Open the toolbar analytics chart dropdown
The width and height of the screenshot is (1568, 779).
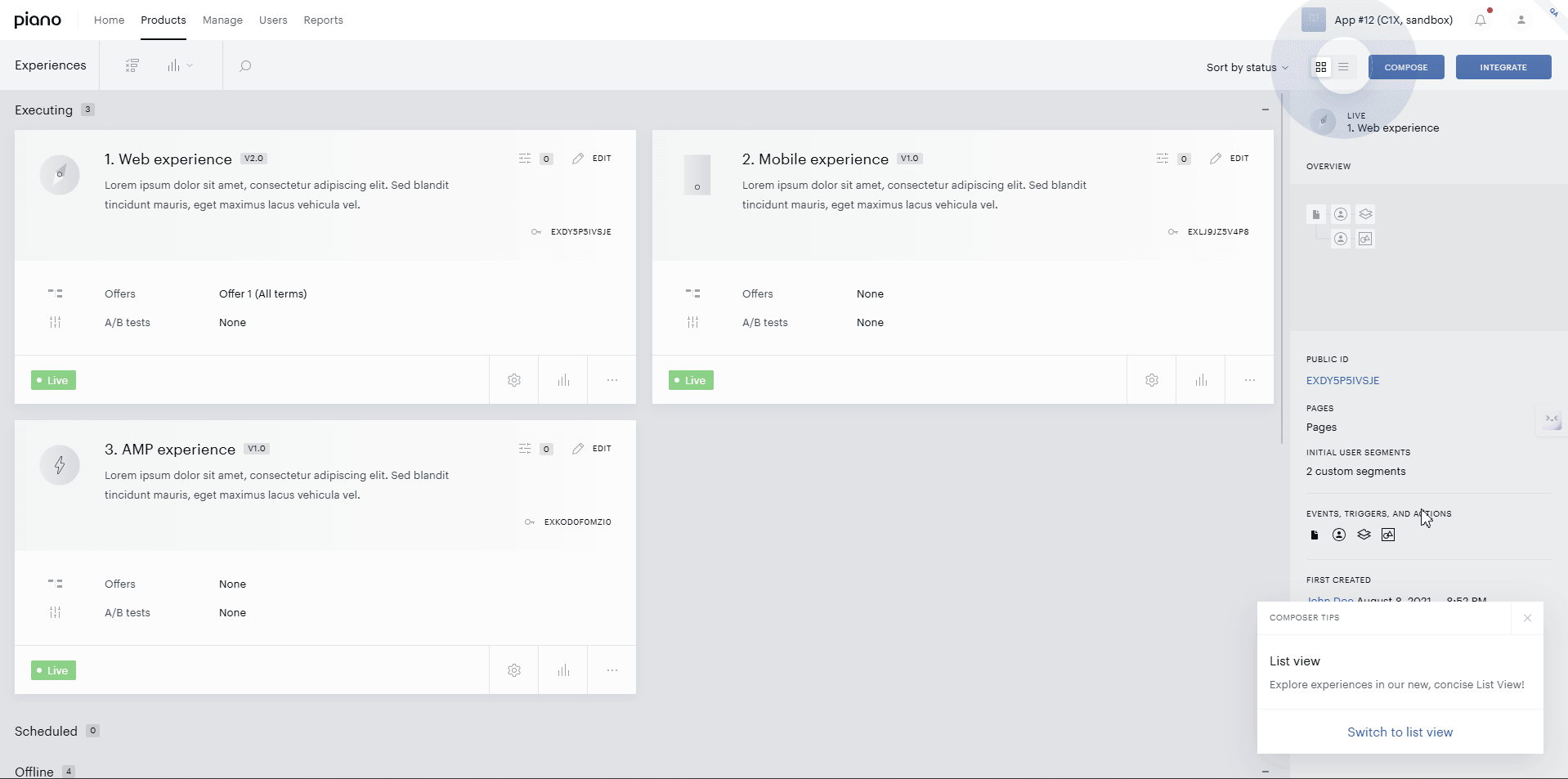click(x=180, y=65)
